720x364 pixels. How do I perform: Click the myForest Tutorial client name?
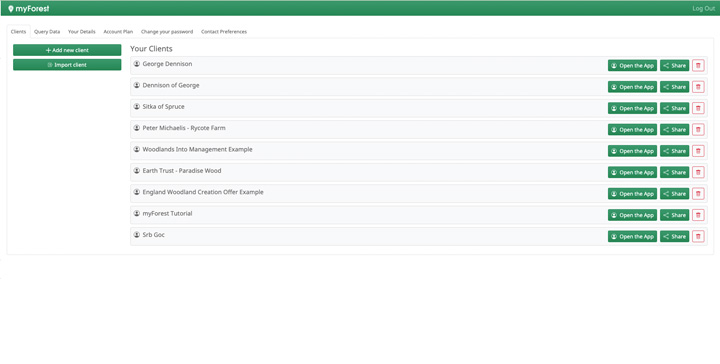[167, 213]
